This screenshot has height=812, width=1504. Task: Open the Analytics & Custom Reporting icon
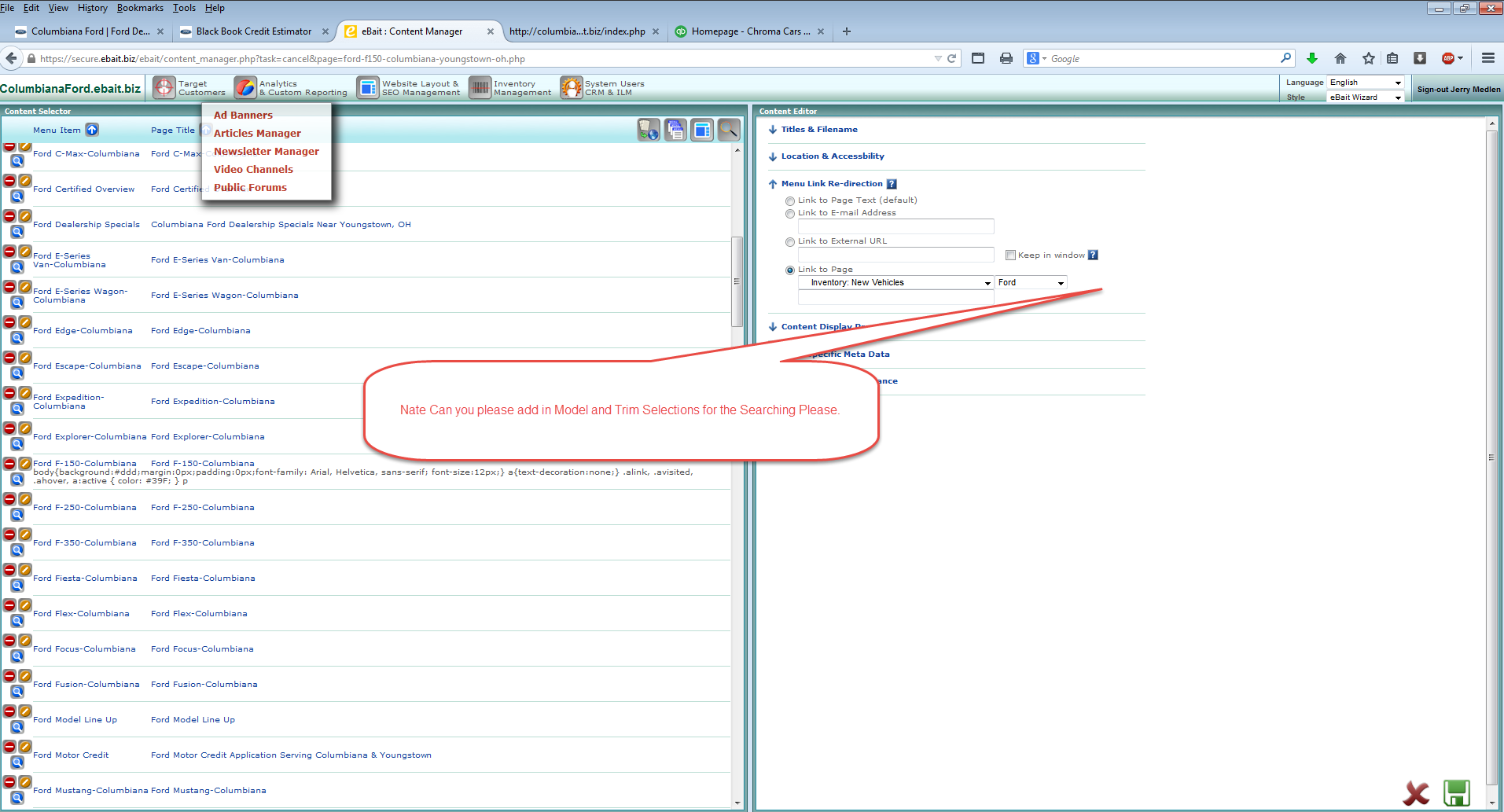pyautogui.click(x=245, y=87)
